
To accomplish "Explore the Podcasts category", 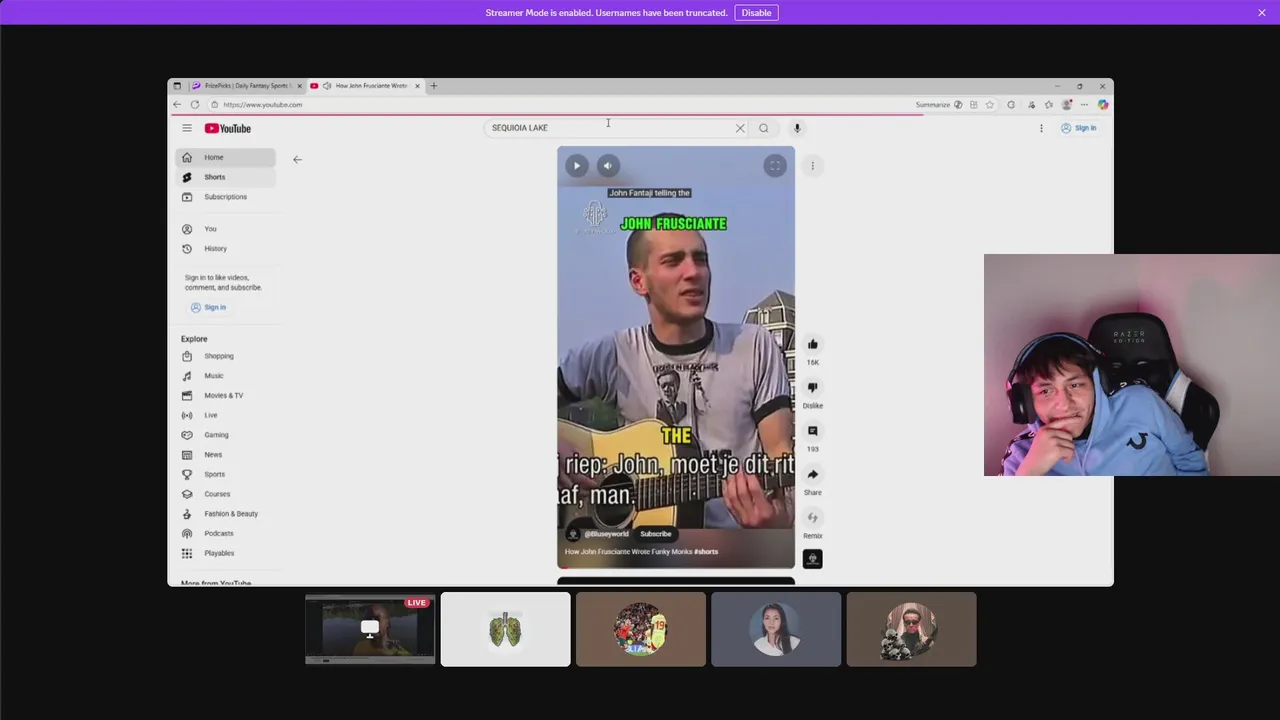I will coord(225,533).
